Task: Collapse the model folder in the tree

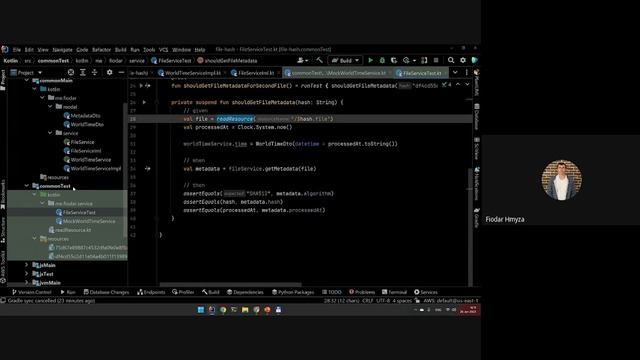Action: pos(50,107)
